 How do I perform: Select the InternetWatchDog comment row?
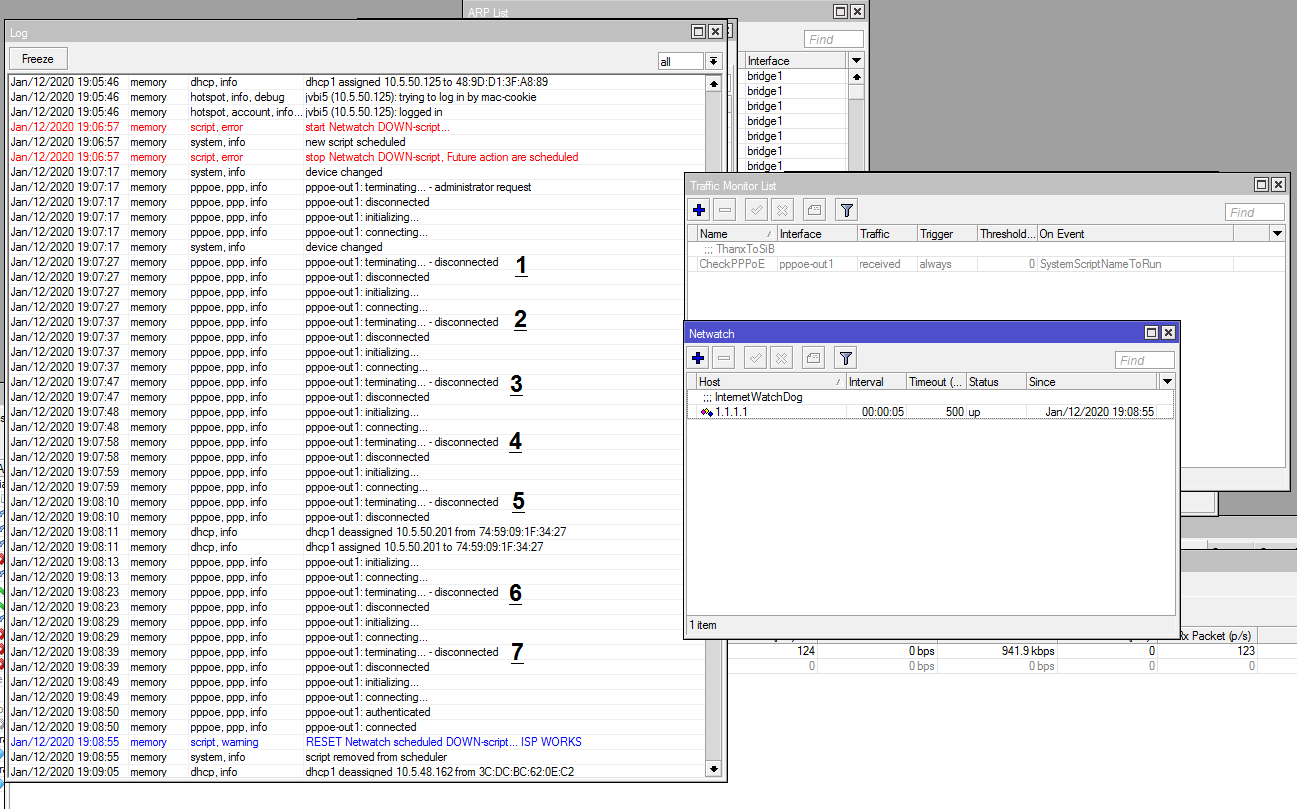[x=930, y=397]
